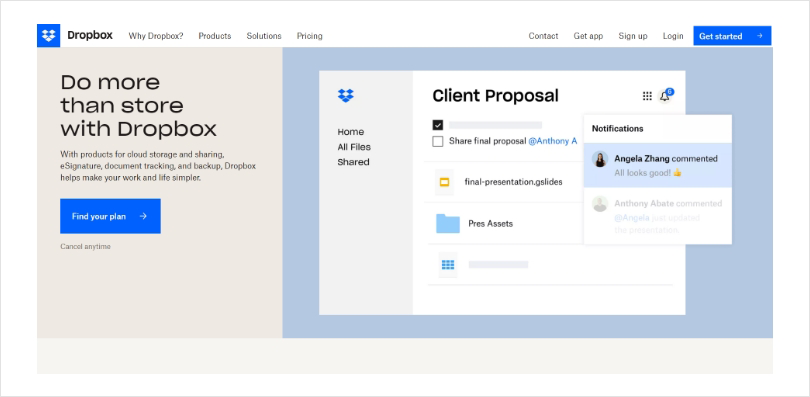
Task: Open the Products menu
Action: tap(215, 36)
